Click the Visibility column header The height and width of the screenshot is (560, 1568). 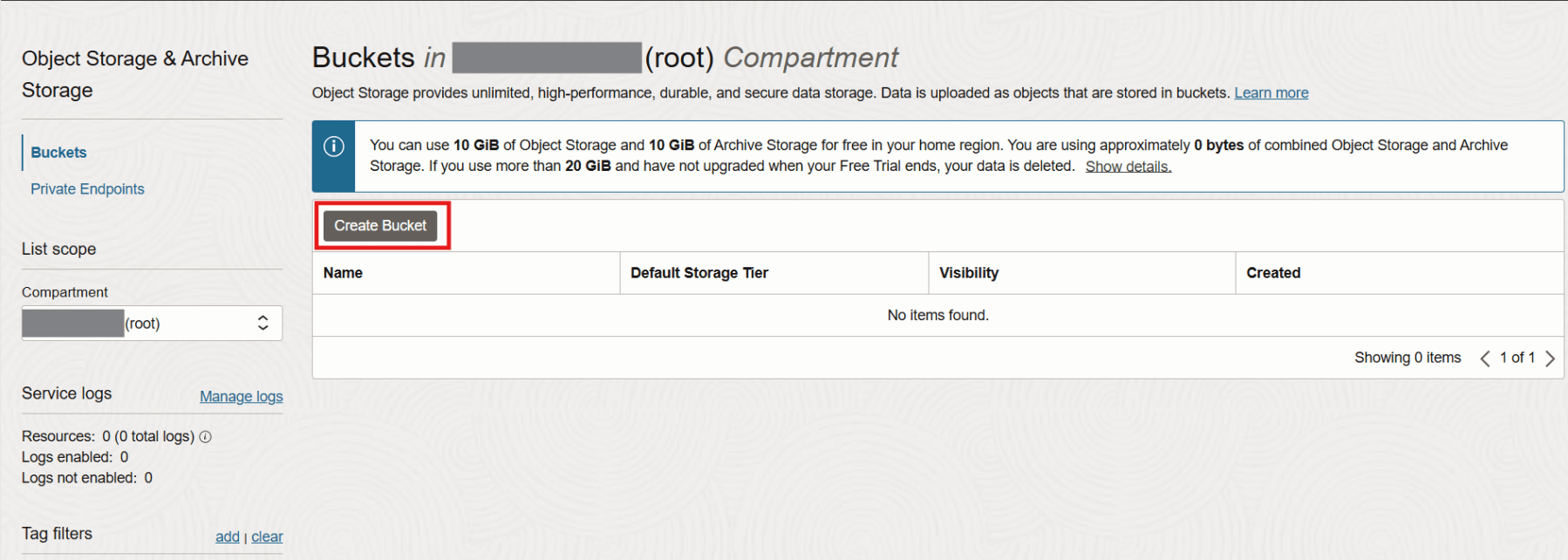pos(968,273)
